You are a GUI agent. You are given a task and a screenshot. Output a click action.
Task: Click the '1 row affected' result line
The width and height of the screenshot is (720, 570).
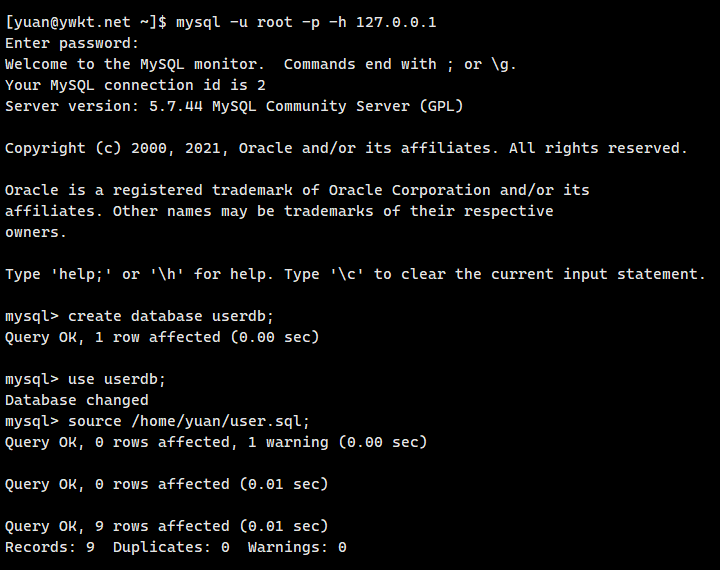[x=162, y=337]
